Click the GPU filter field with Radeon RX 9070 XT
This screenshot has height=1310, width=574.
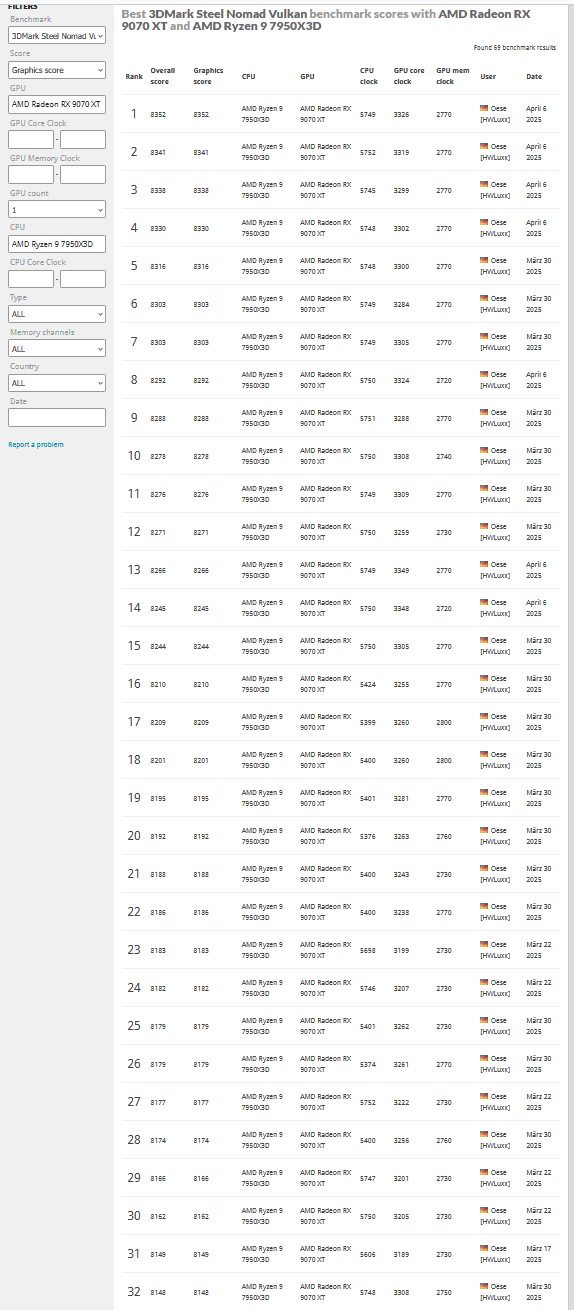pyautogui.click(x=57, y=104)
